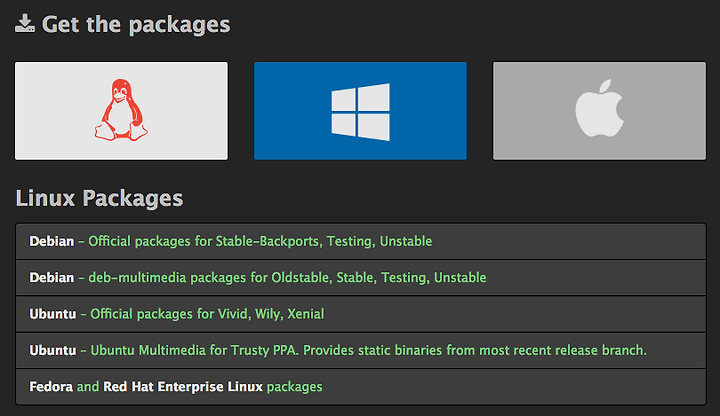This screenshot has height=416, width=720.
Task: Click the Linux Packages heading
Action: point(99,198)
